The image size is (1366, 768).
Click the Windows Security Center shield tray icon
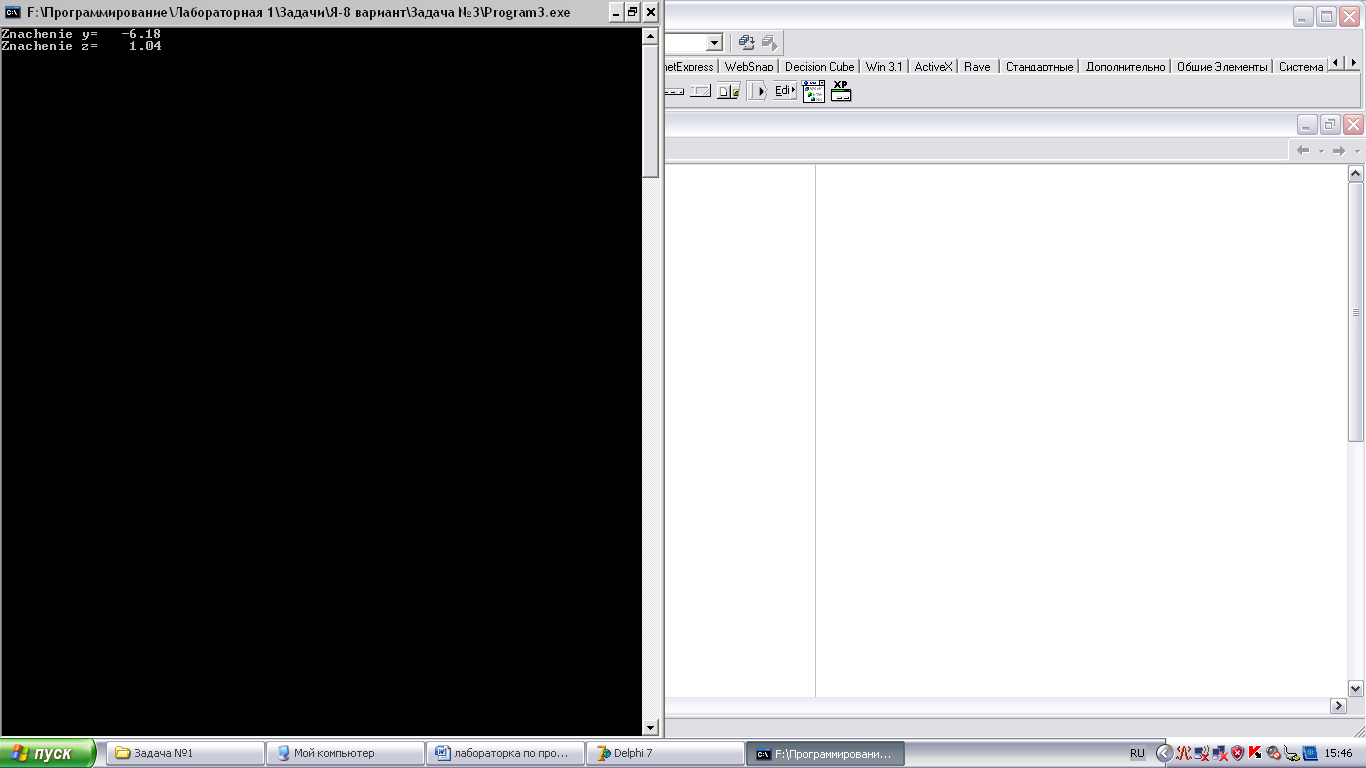tap(1238, 753)
